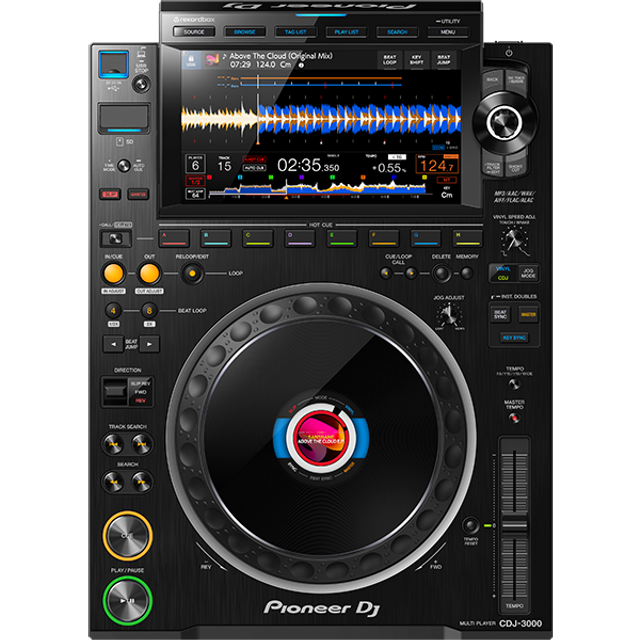Trigger hot cue B pad
Viewport: 640px width, 640px height.
[x=216, y=238]
